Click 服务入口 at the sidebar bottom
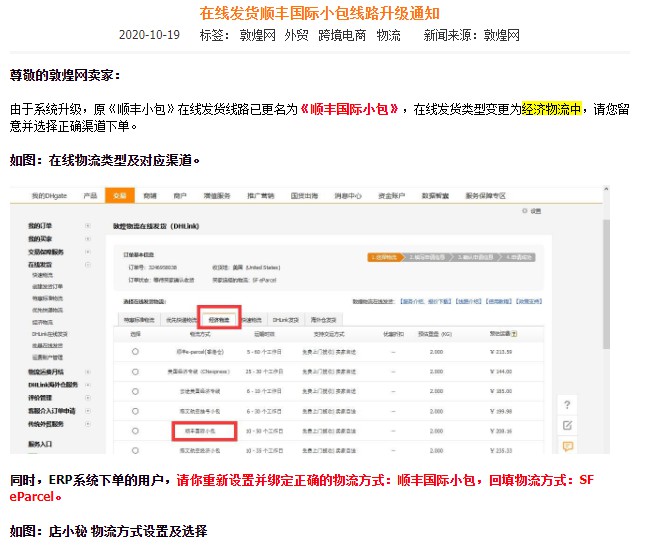 pos(40,444)
